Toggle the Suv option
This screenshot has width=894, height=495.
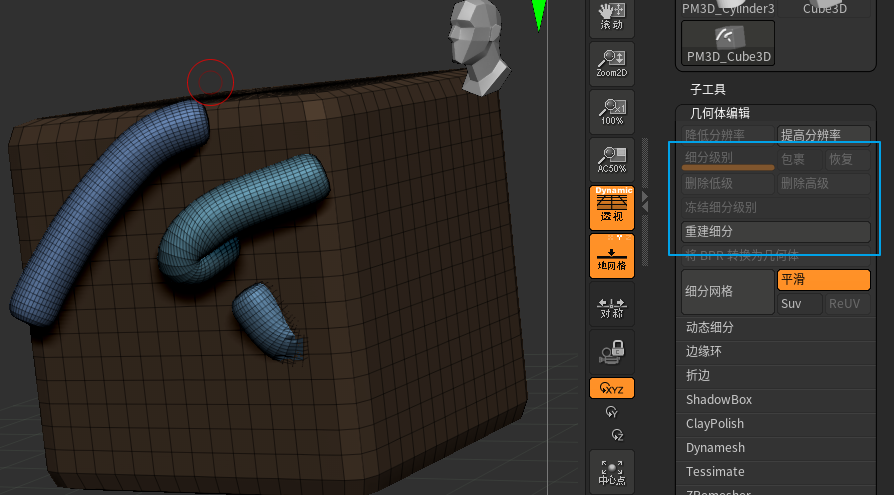(800, 304)
